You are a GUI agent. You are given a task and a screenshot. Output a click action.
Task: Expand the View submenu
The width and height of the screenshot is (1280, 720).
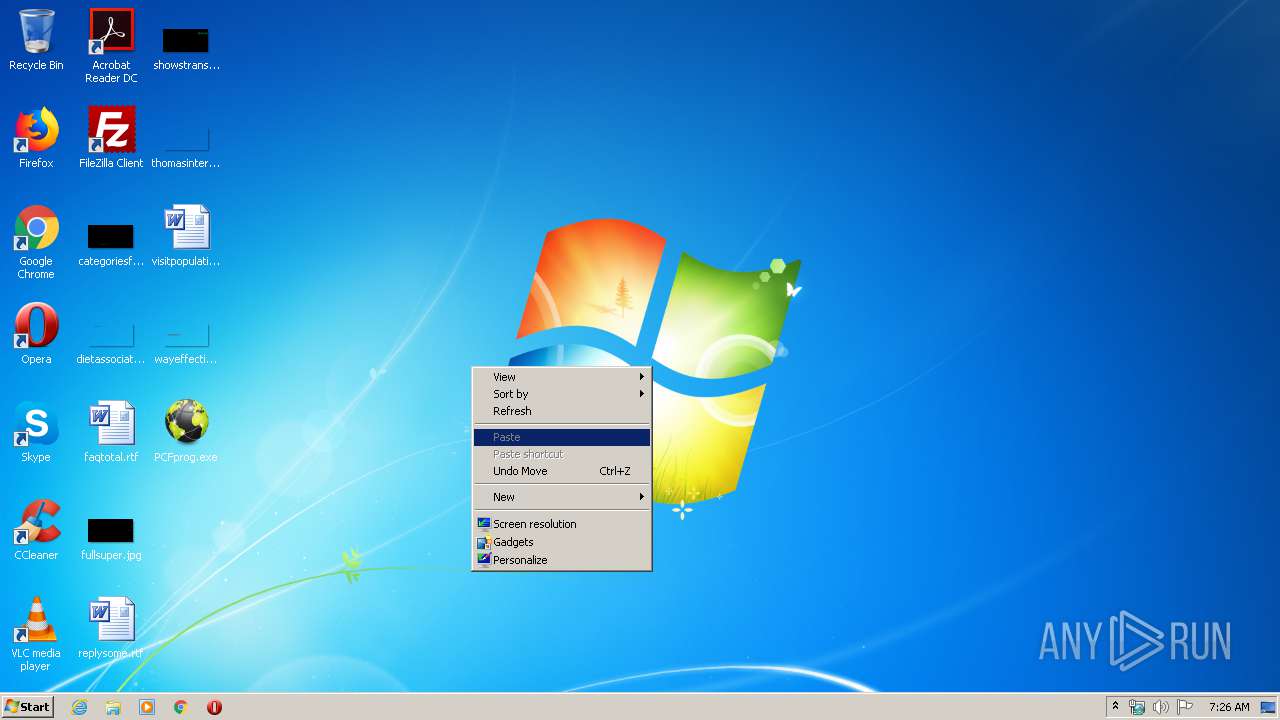562,377
